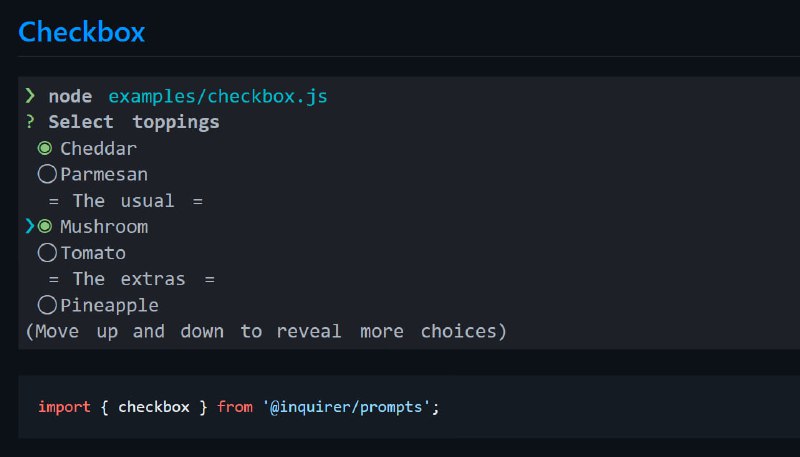The height and width of the screenshot is (457, 800).
Task: Click the Parmesan option label
Action: coord(104,174)
